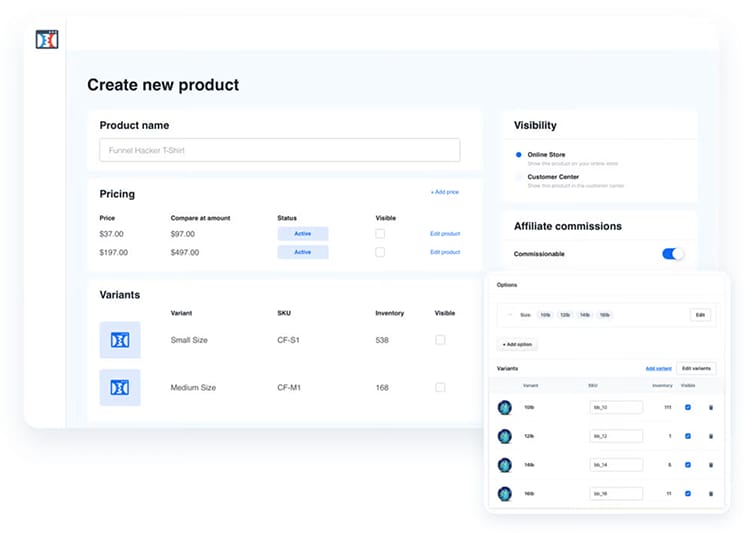Click Edit product for $197.00 price
The width and height of the screenshot is (750, 536).
[x=445, y=252]
